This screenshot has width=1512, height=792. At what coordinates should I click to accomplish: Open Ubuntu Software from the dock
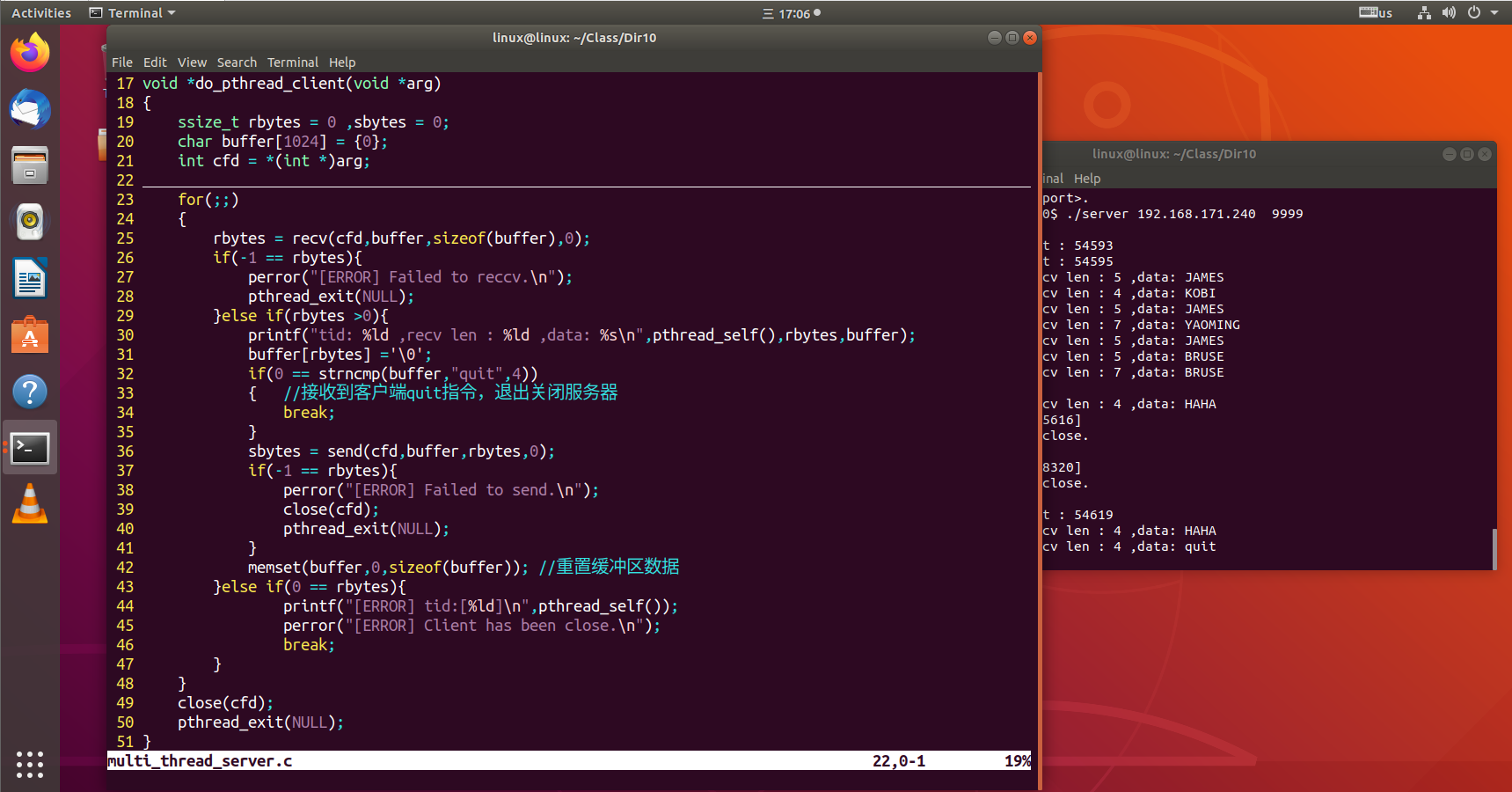30,334
